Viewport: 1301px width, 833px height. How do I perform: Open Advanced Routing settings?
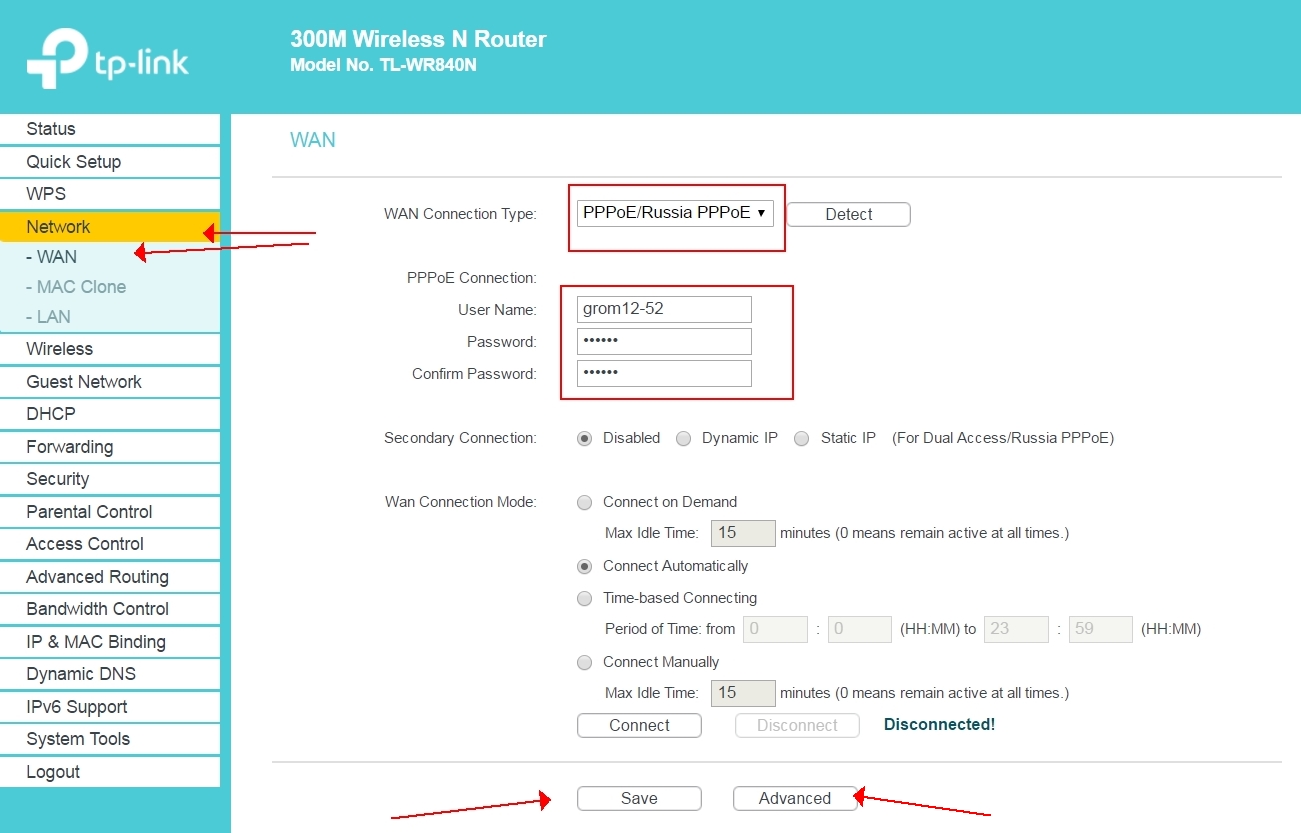coord(109,577)
